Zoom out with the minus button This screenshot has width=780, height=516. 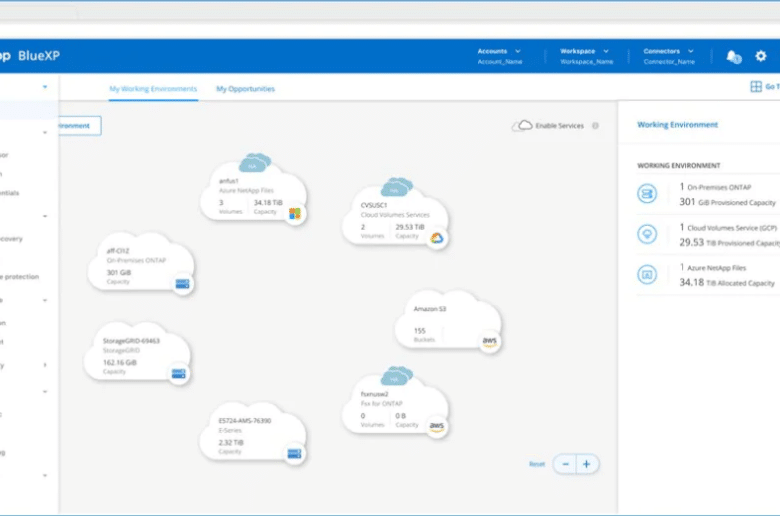tap(565, 464)
